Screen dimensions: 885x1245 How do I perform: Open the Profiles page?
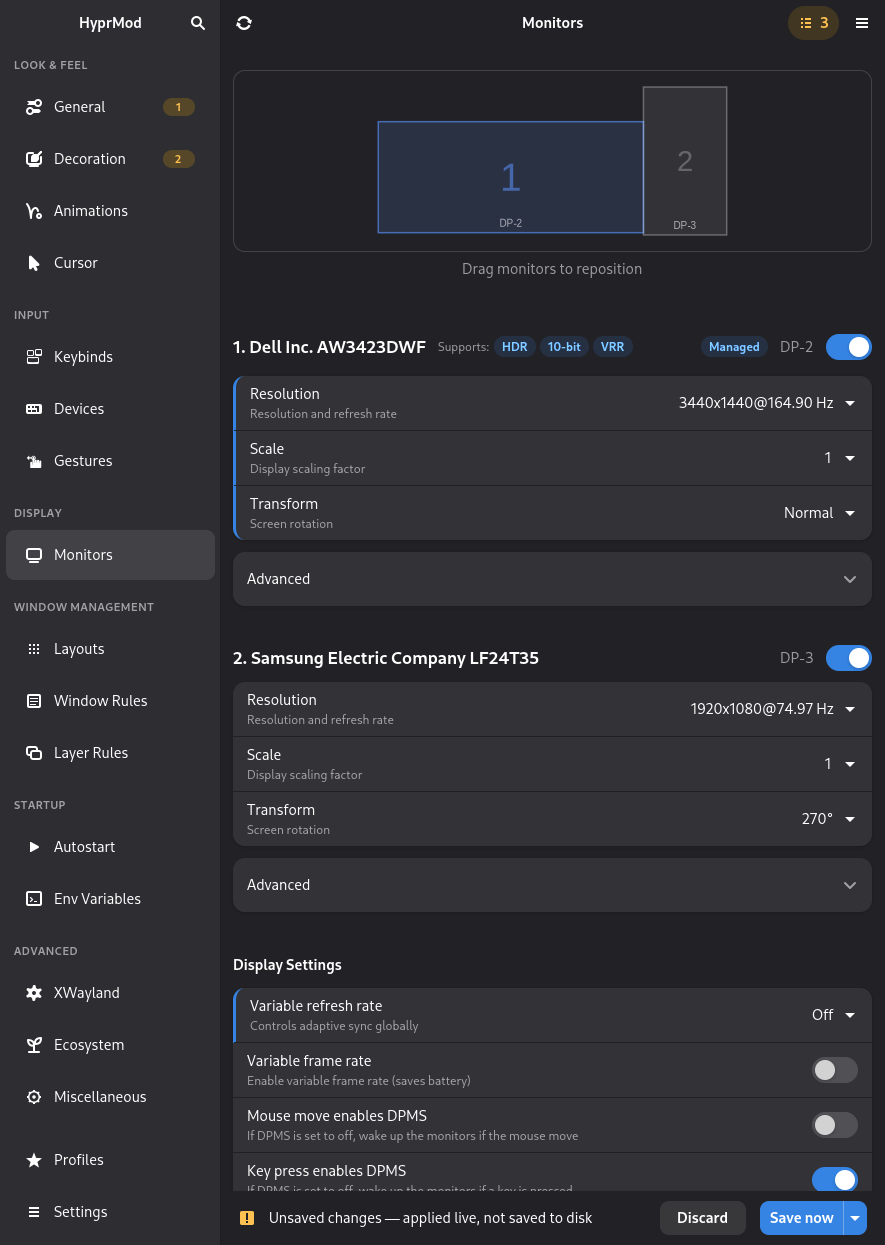pyautogui.click(x=110, y=1160)
